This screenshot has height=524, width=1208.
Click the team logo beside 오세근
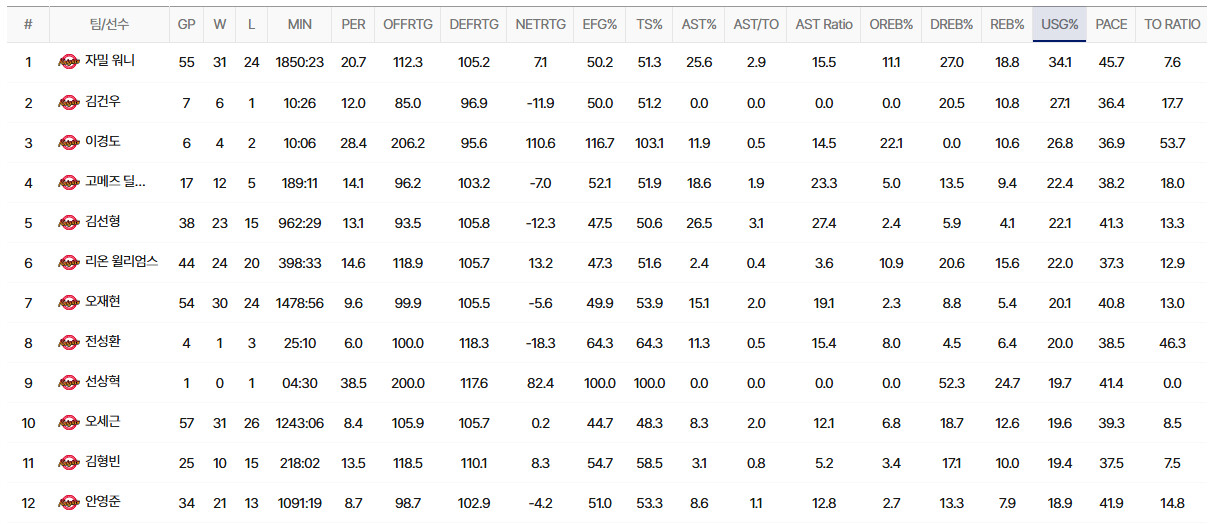[x=68, y=422]
